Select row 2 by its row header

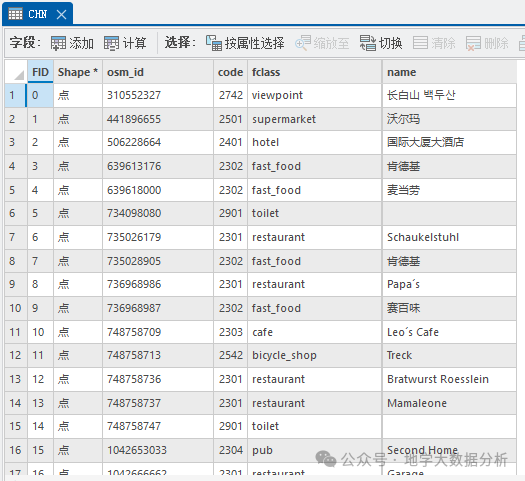[x=16, y=119]
